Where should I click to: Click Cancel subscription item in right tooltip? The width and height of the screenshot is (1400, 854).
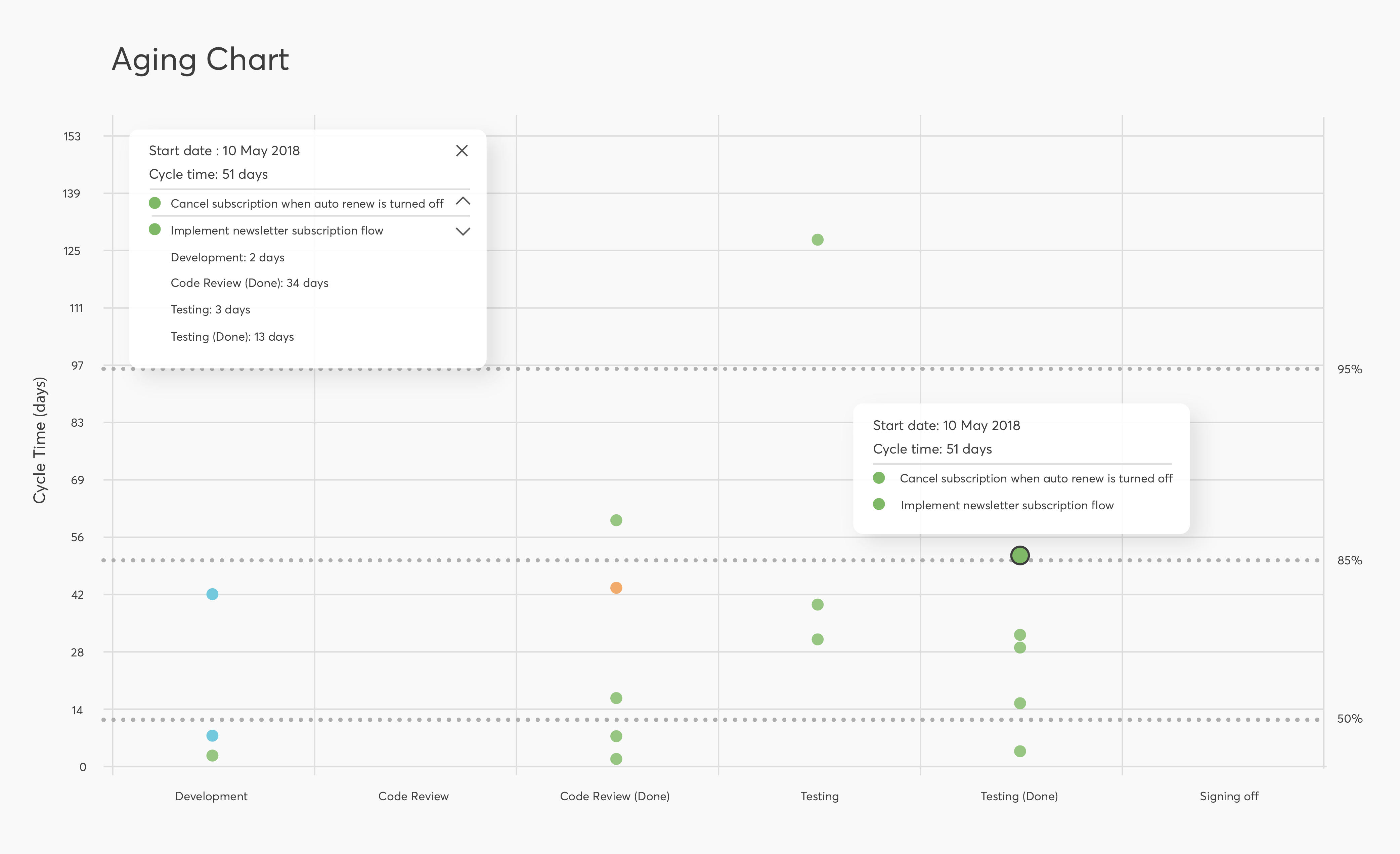pyautogui.click(x=1035, y=478)
